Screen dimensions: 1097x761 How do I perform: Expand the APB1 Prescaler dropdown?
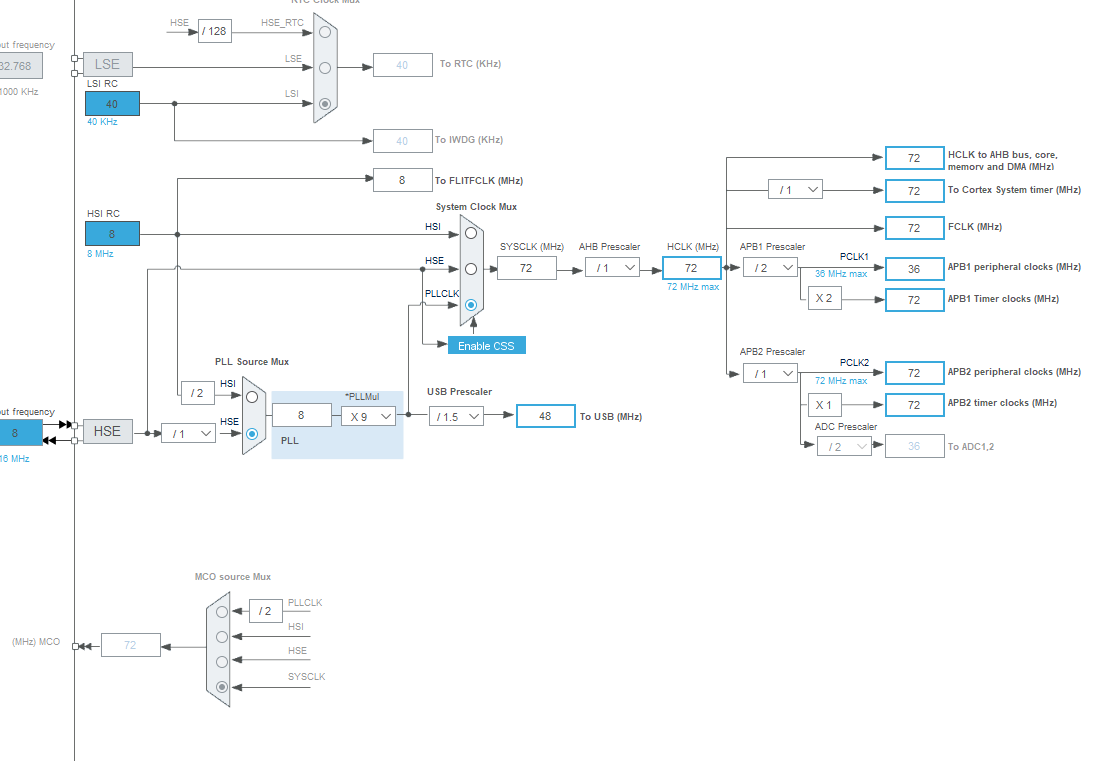coord(770,267)
